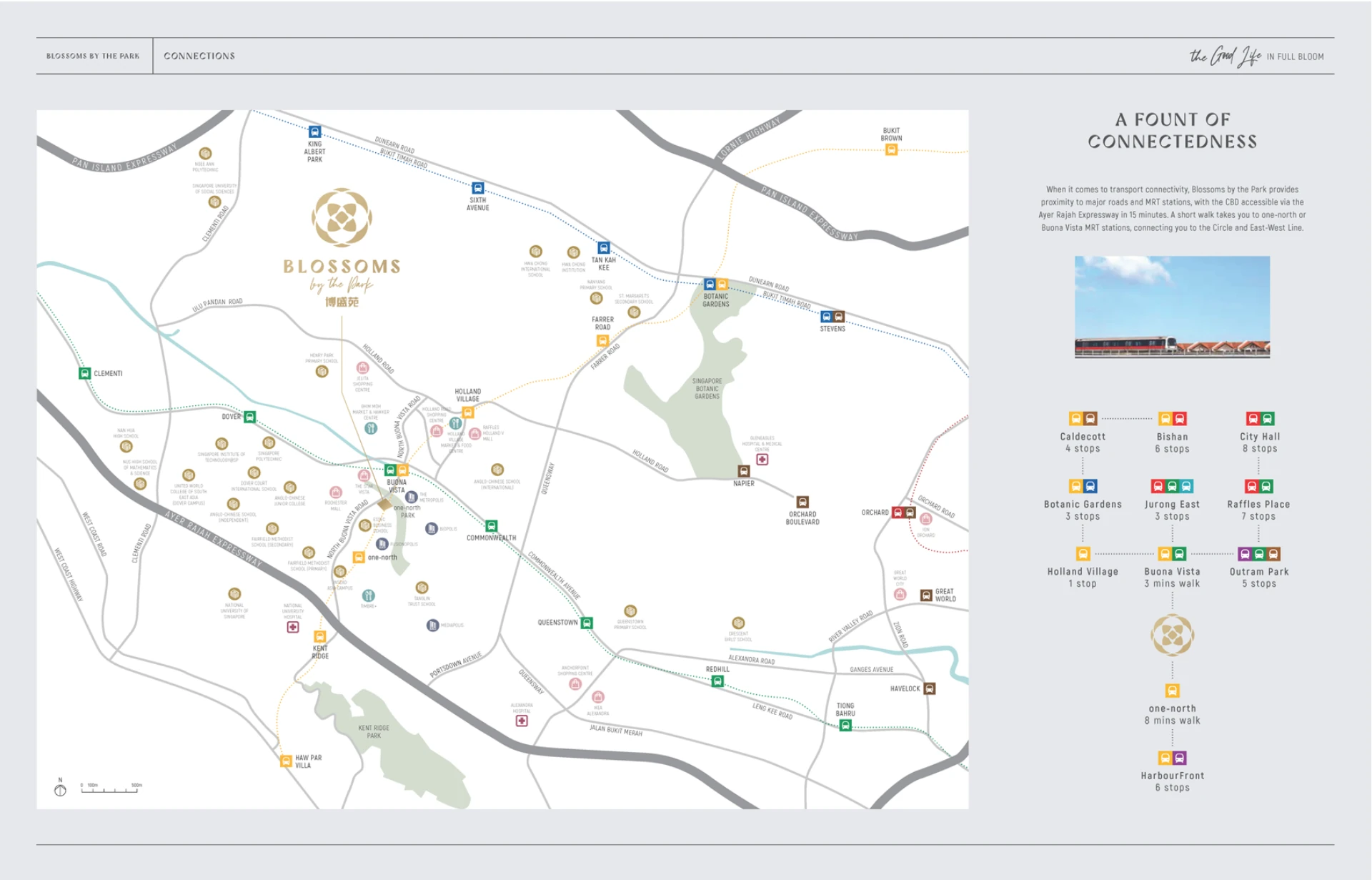The width and height of the screenshot is (1372, 880).
Task: Select the Haw Par Villa MRT icon
Action: [x=286, y=761]
